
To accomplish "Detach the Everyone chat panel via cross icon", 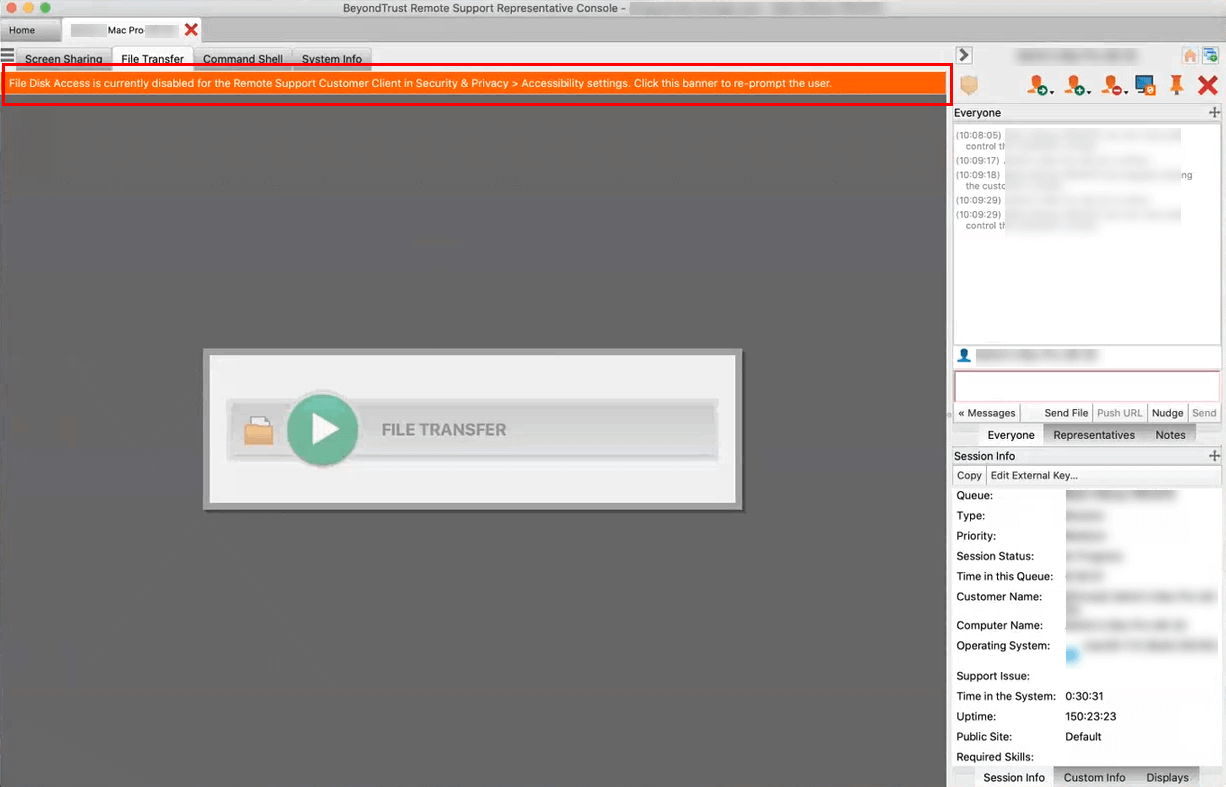I will pyautogui.click(x=1214, y=113).
